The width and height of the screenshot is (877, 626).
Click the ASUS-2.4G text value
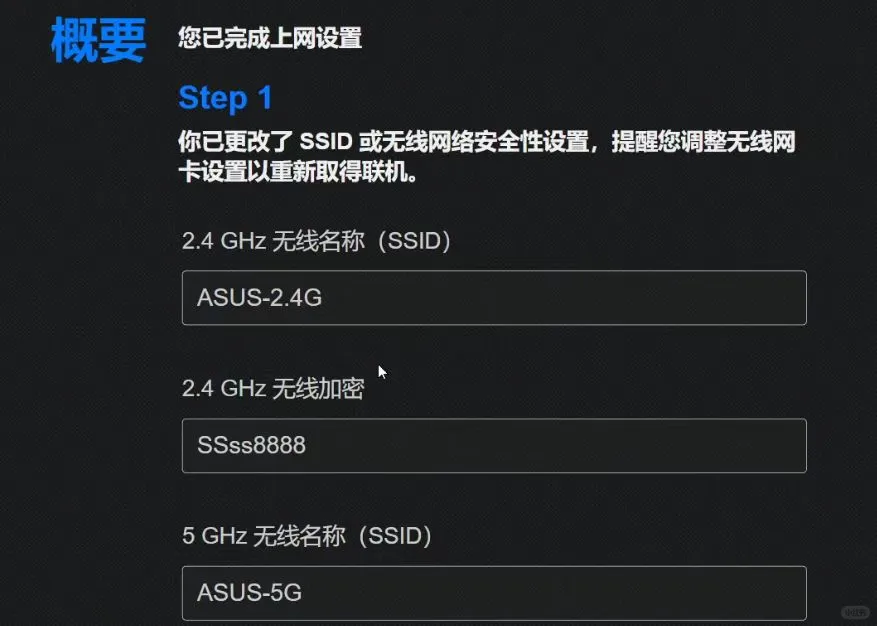[259, 298]
